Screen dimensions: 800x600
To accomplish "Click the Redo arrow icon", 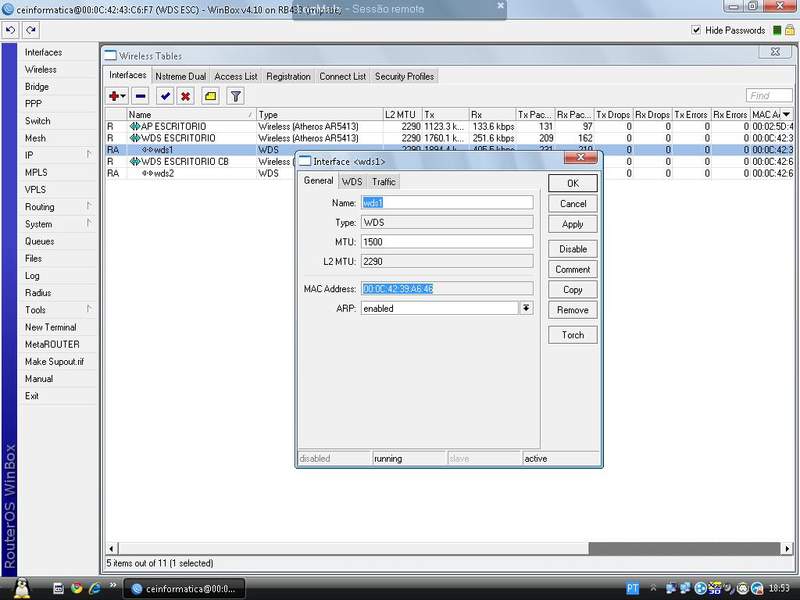I will pyautogui.click(x=31, y=31).
